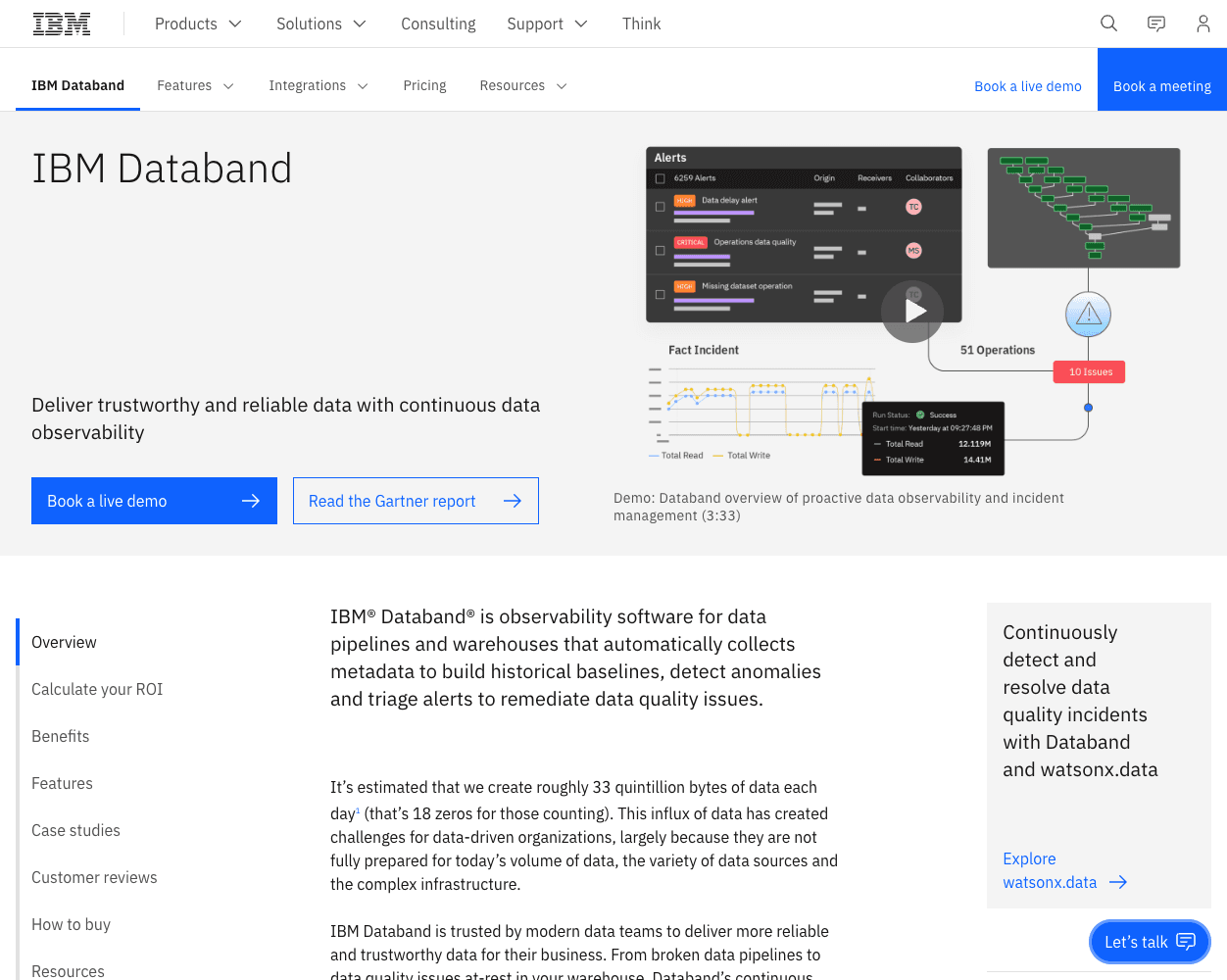The width and height of the screenshot is (1227, 980).
Task: Open the chat icon in top bar
Action: click(x=1156, y=24)
